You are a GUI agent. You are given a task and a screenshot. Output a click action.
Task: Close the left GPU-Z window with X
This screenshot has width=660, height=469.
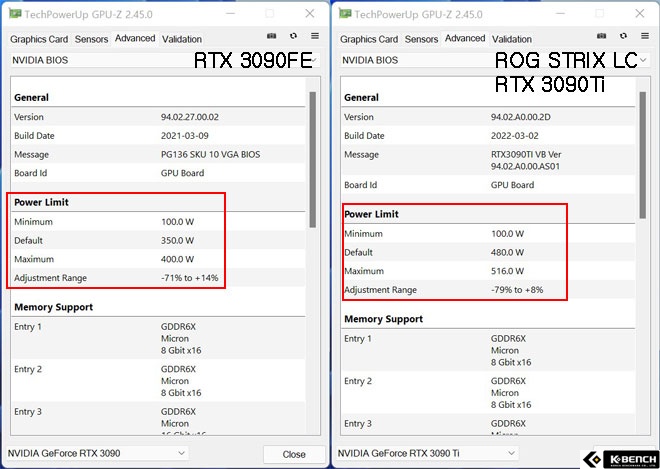click(310, 13)
